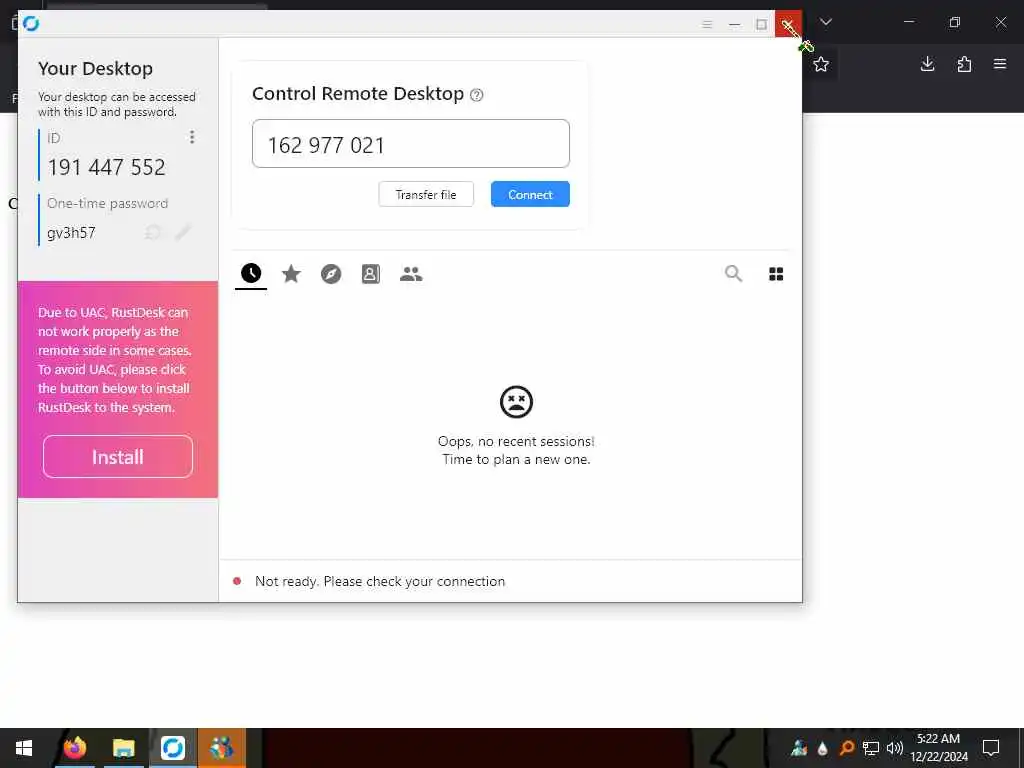Select the ID text 191 447 552
Viewport: 1024px width, 768px height.
[106, 167]
